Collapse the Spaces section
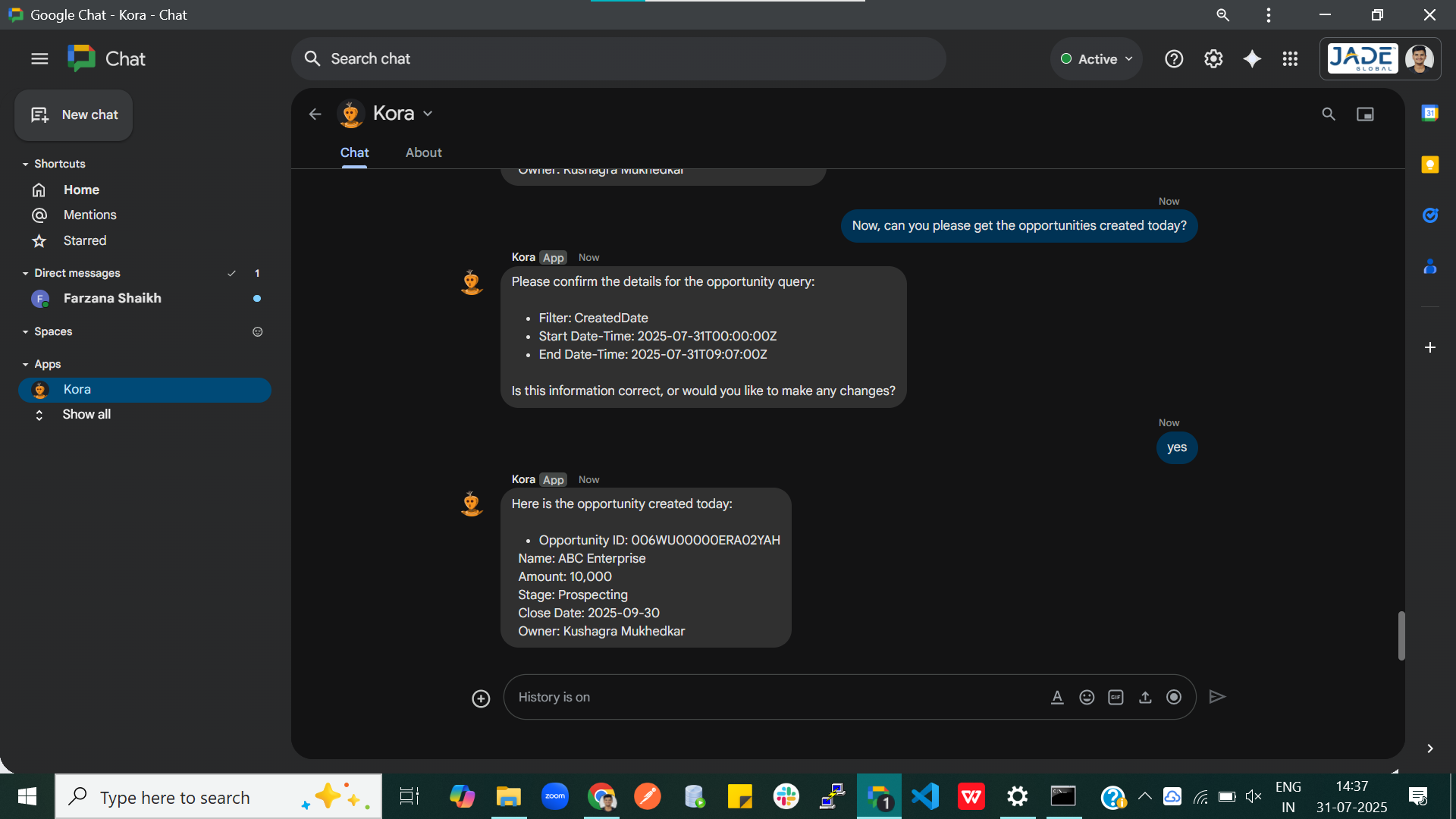1456x819 pixels. (24, 331)
